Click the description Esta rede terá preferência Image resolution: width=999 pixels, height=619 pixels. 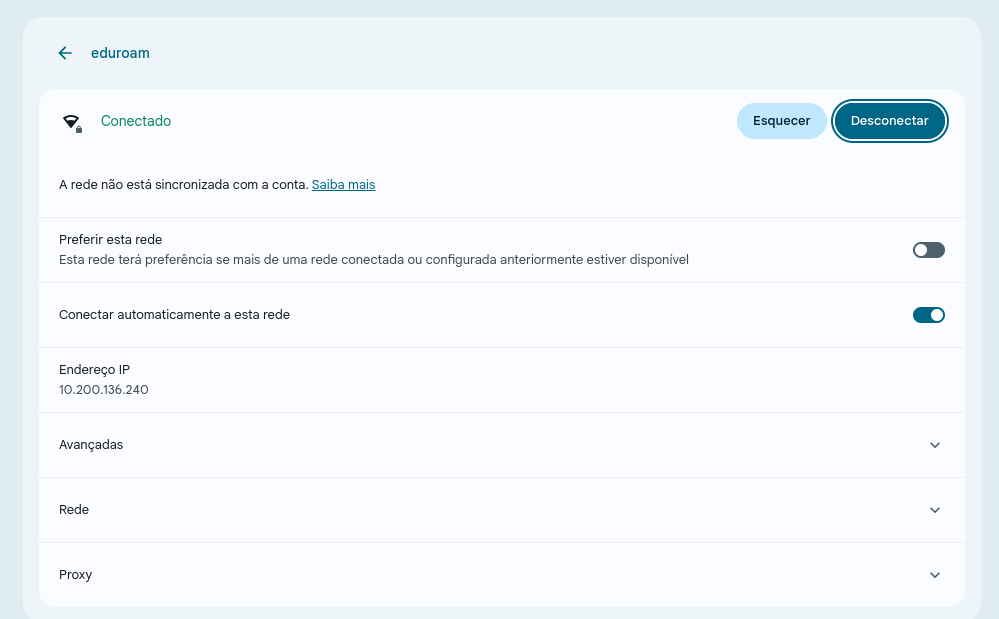point(374,260)
